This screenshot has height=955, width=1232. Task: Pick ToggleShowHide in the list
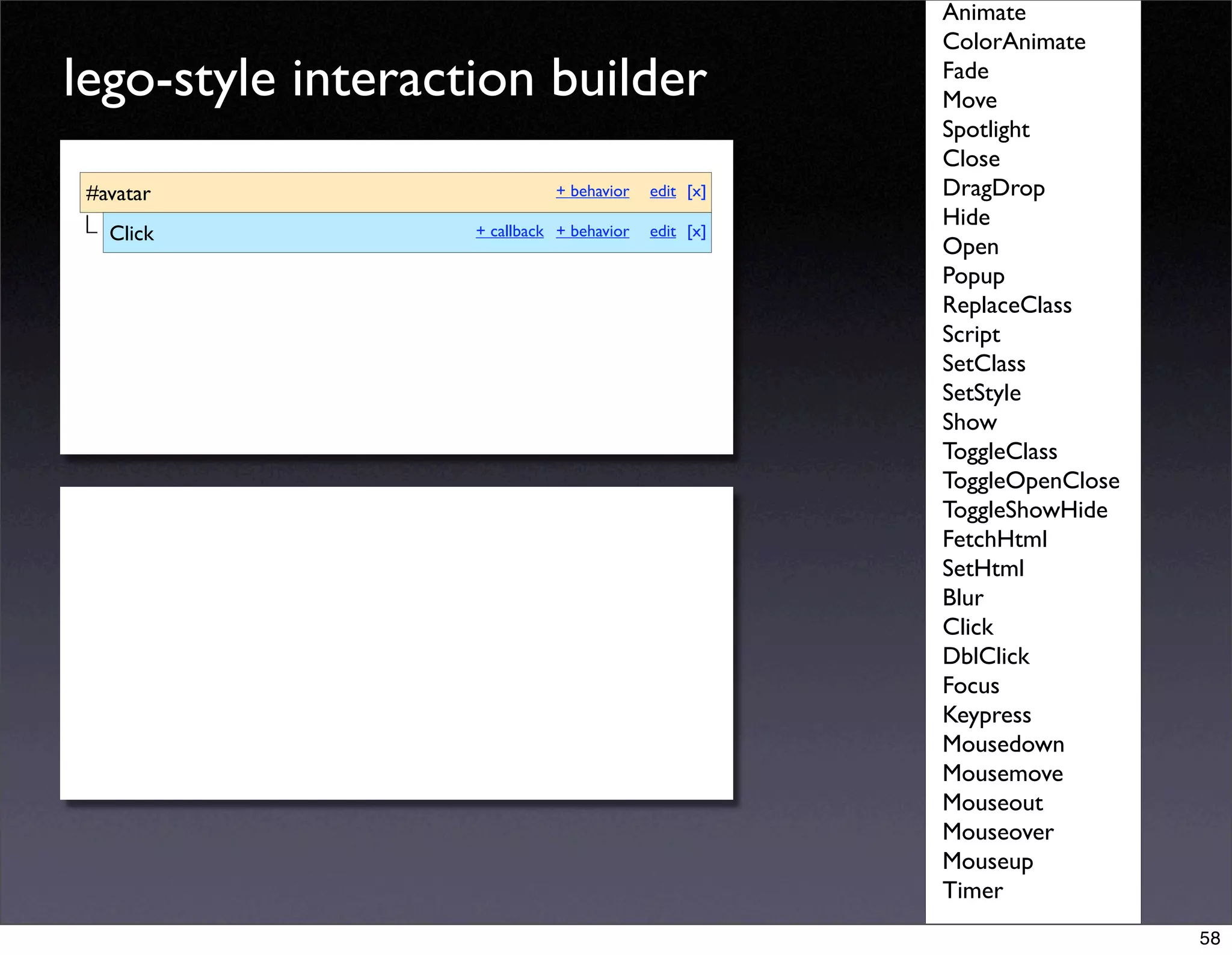(x=1025, y=510)
